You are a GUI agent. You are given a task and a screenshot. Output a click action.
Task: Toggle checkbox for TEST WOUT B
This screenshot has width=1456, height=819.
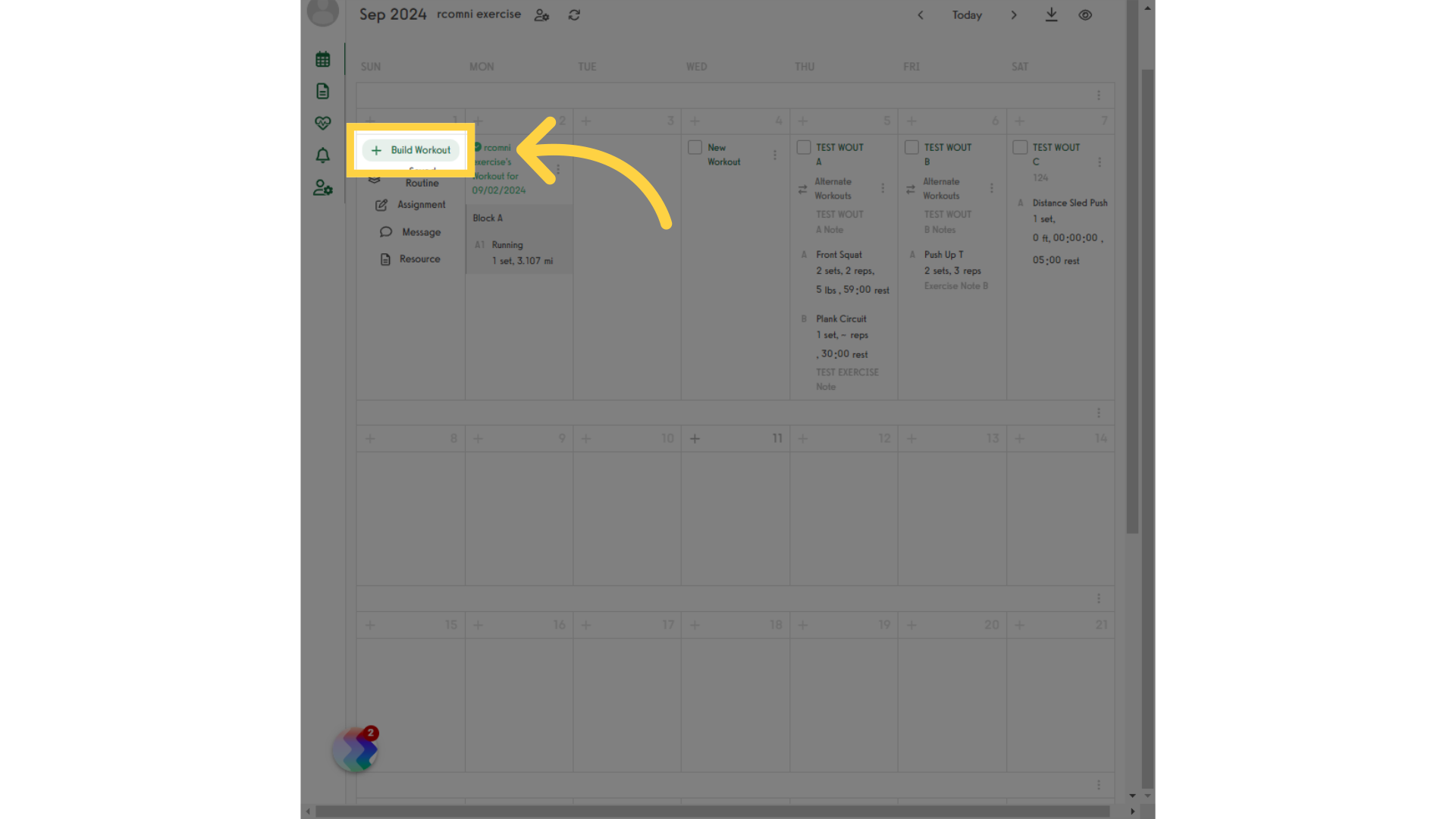point(911,147)
